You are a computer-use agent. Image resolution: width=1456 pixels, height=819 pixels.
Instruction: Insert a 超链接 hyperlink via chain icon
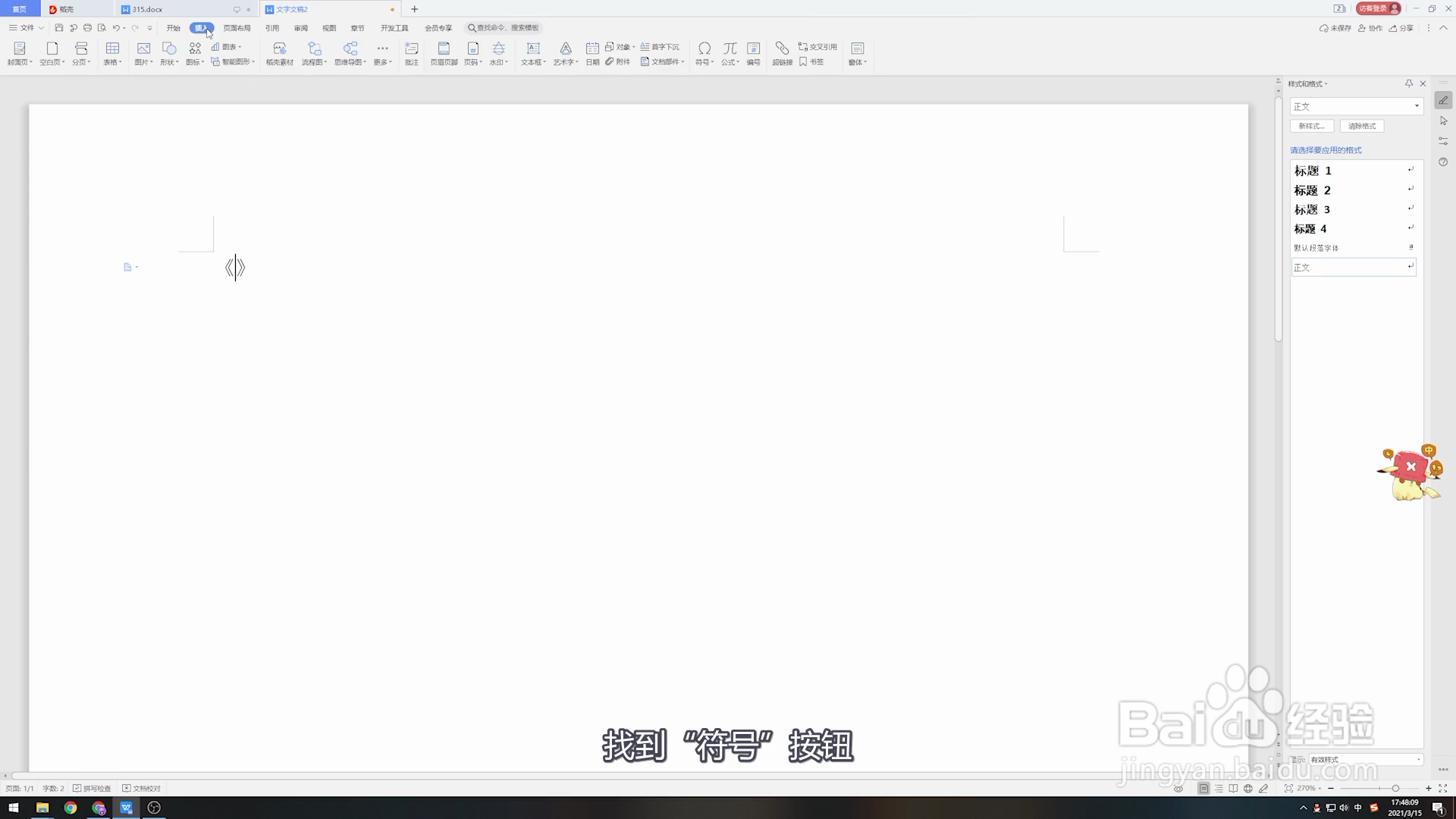(782, 49)
